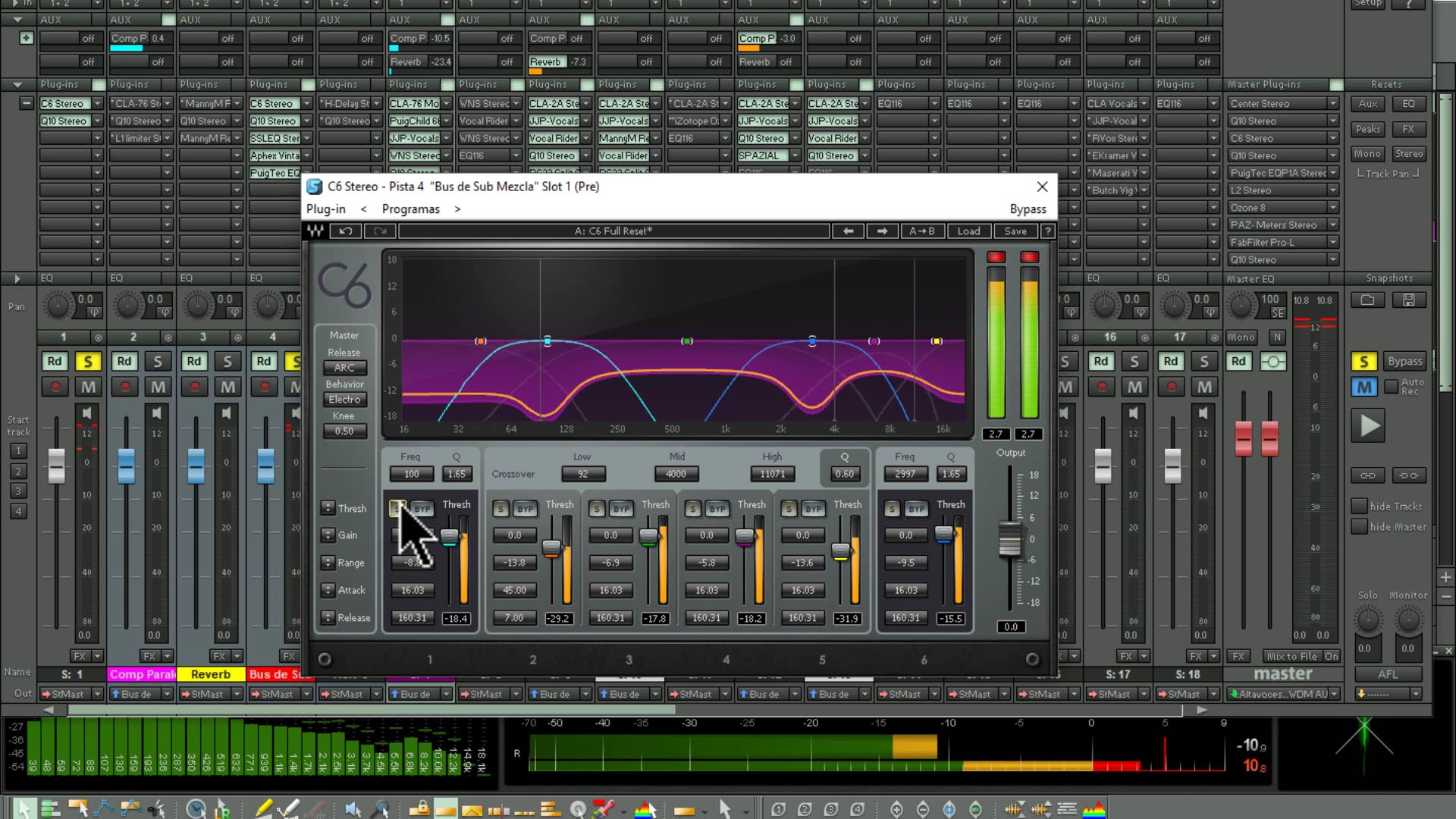The image size is (1456, 819).
Task: Open the Center Stereo master plug-in dropdown
Action: pos(1332,104)
